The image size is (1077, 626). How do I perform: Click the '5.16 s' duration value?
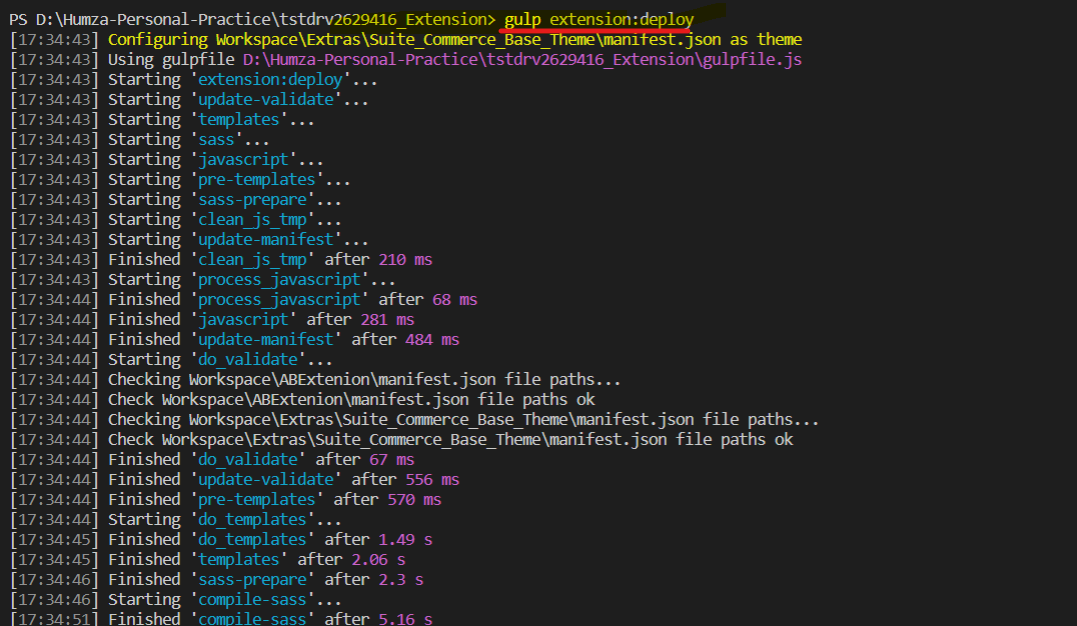point(405,618)
